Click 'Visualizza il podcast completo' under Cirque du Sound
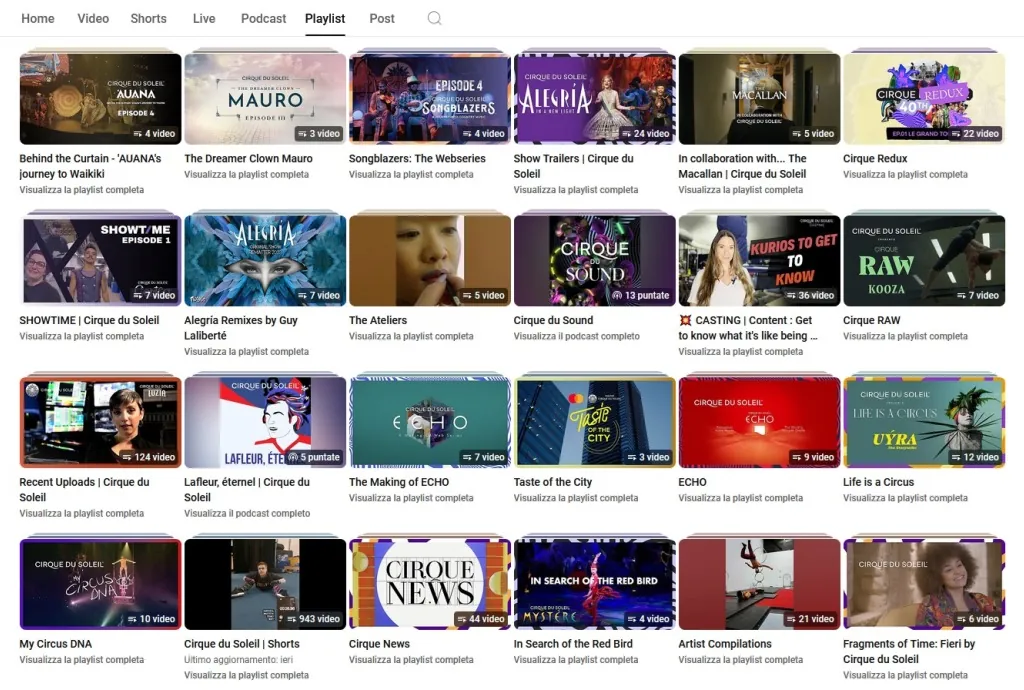The image size is (1024, 690). (x=577, y=336)
